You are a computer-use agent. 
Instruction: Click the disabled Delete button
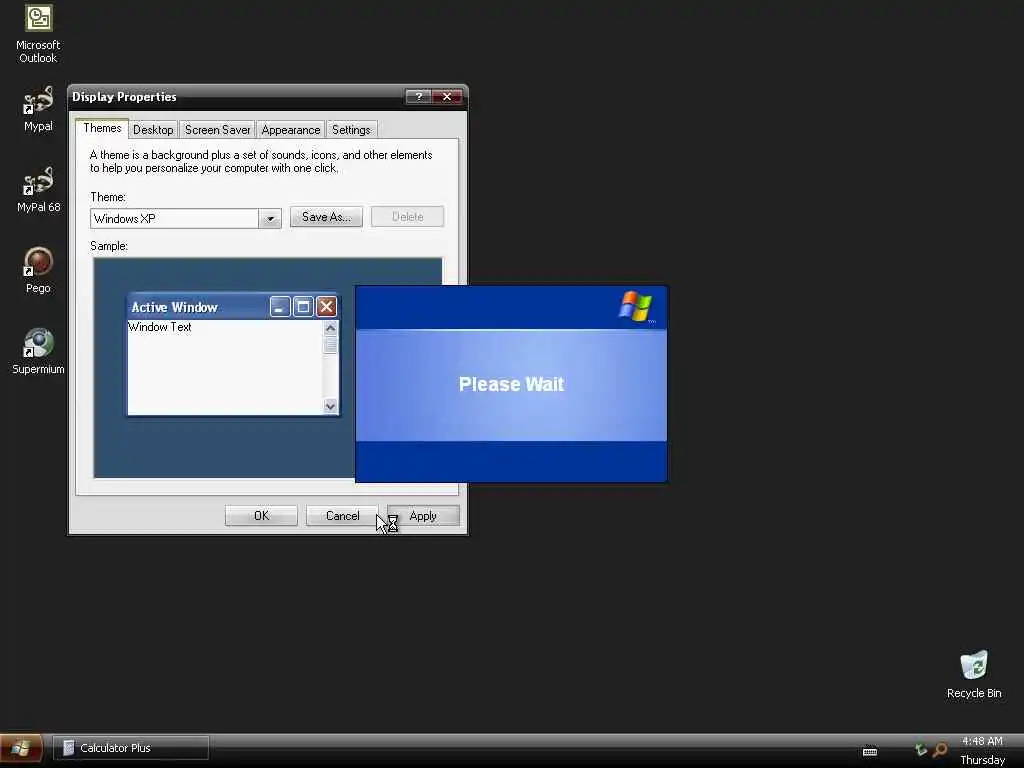point(408,217)
